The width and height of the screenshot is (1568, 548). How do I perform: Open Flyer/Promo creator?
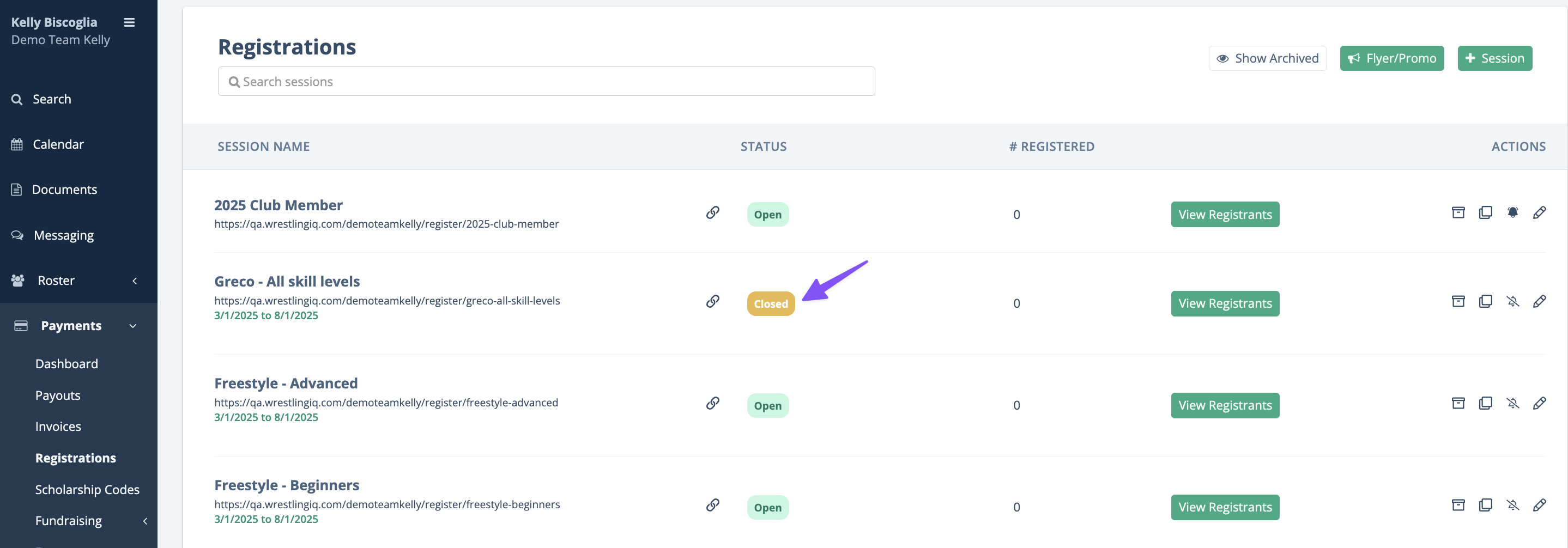point(1391,58)
